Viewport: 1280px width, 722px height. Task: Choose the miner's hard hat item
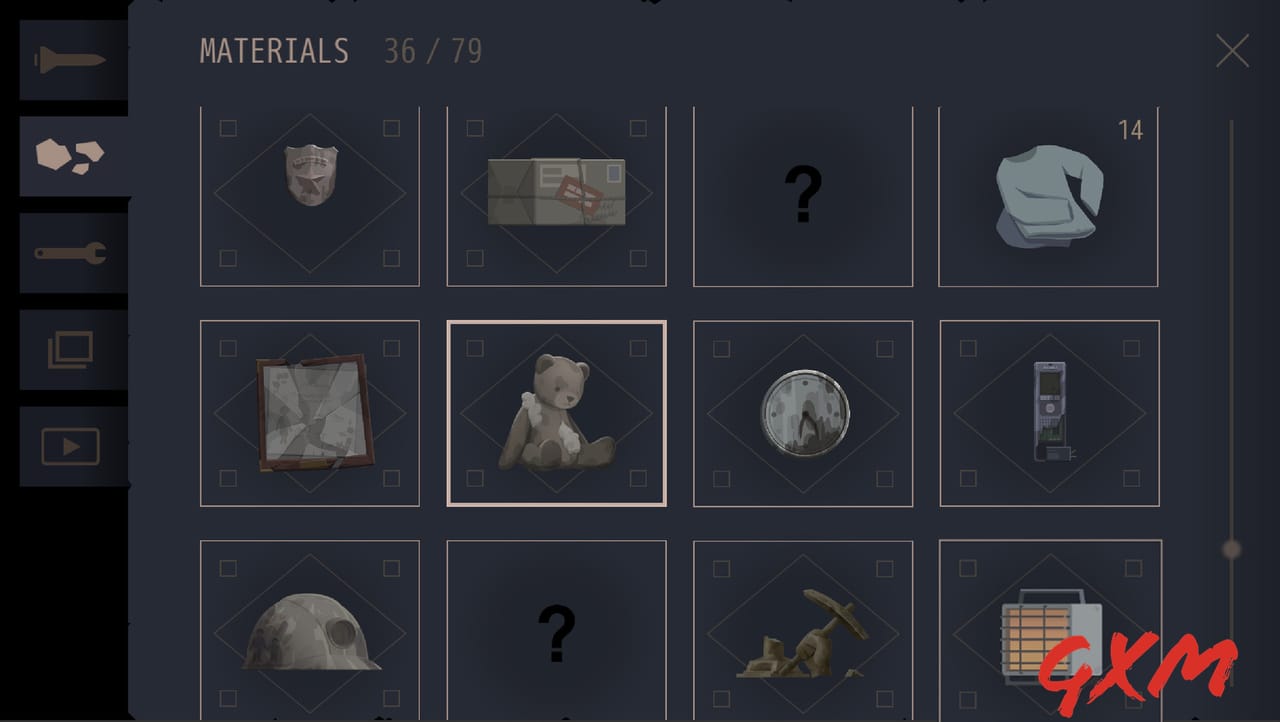(x=310, y=630)
